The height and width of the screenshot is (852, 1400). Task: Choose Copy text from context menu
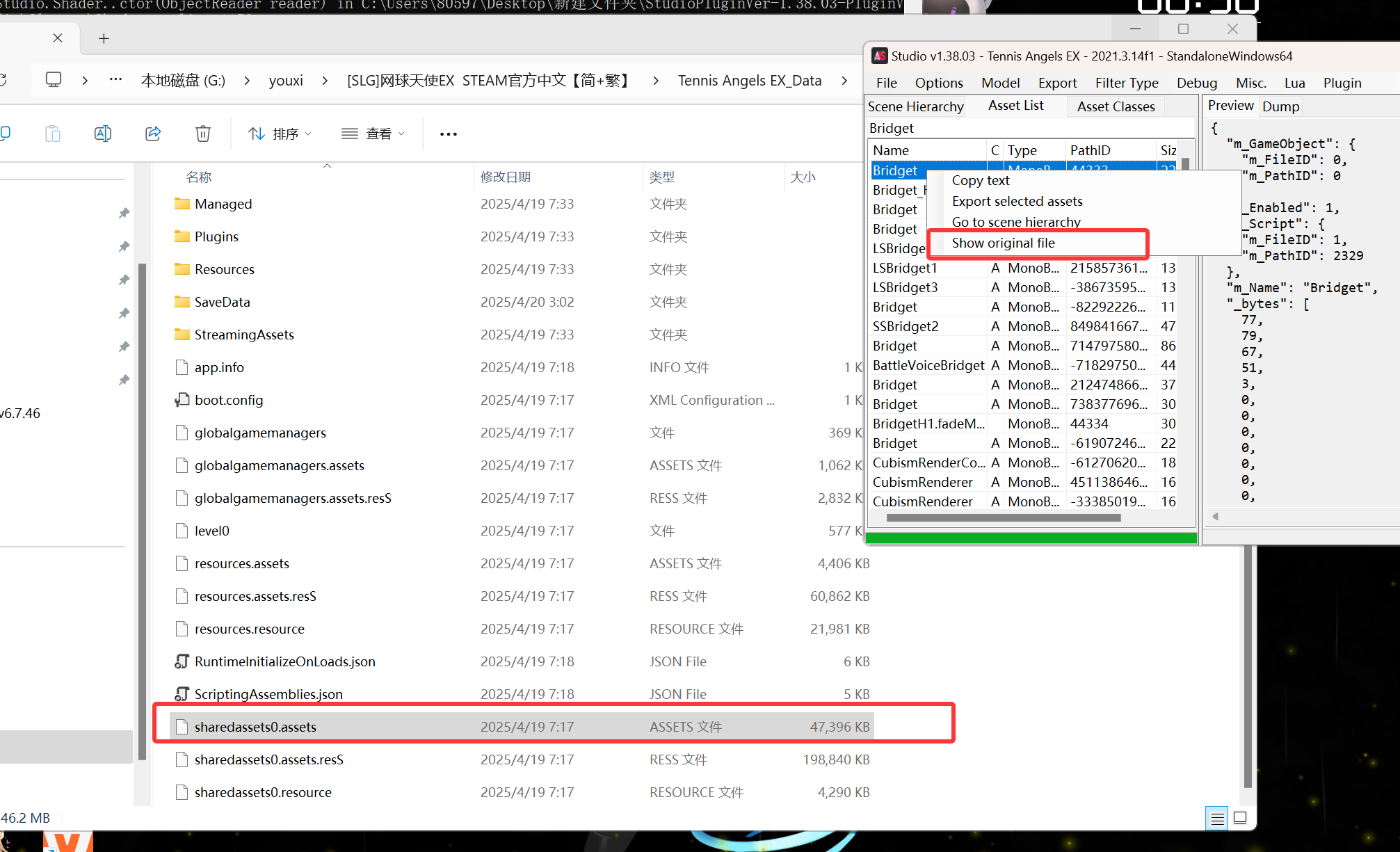click(980, 180)
